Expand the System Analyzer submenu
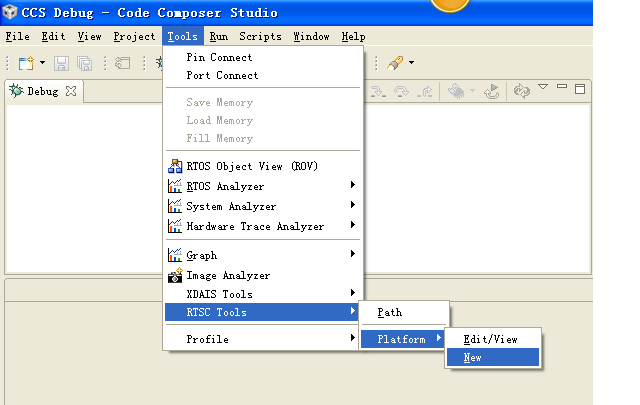640x405 pixels. click(x=263, y=206)
